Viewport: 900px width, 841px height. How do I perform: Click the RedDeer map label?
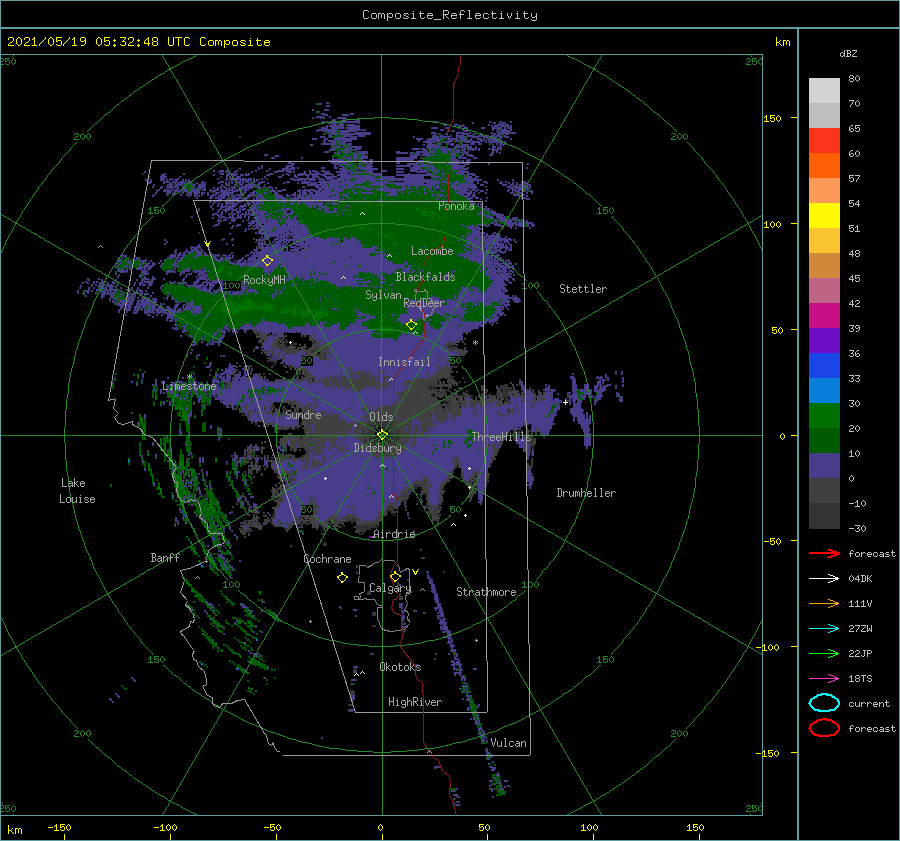pyautogui.click(x=424, y=303)
